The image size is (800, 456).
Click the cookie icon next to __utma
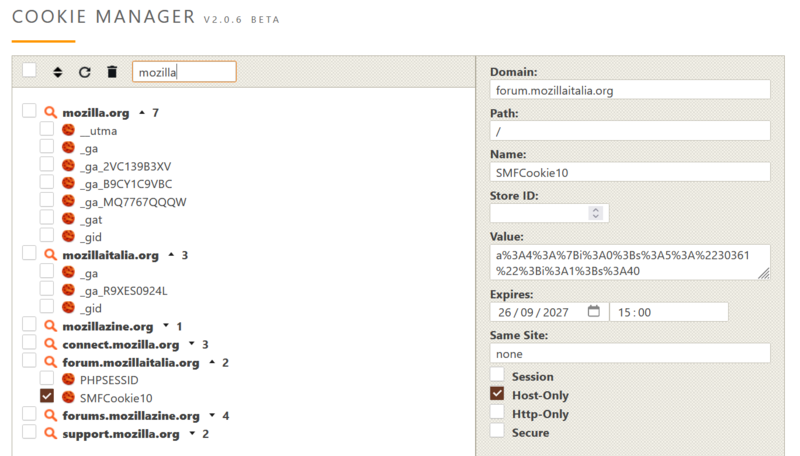(x=68, y=130)
